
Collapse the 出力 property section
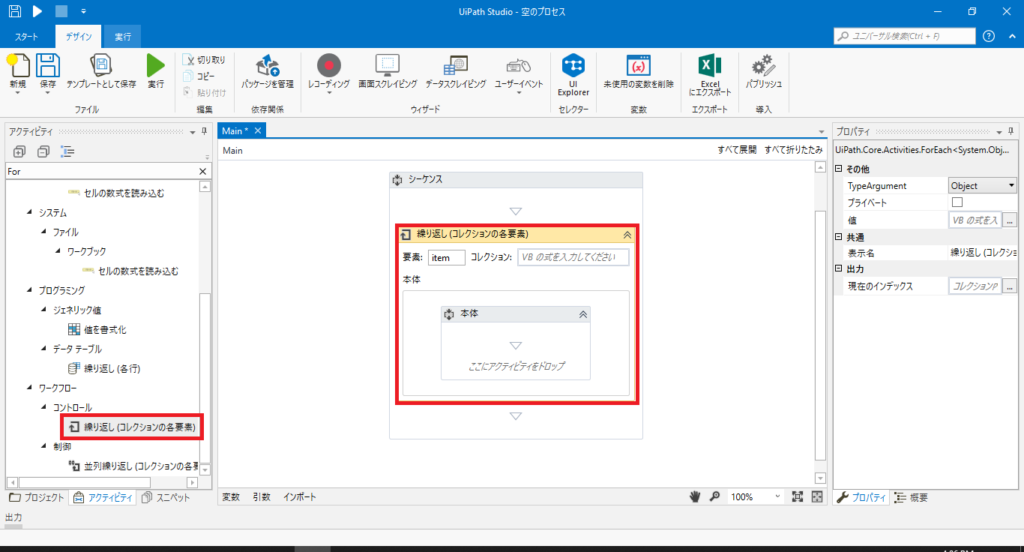coord(839,268)
